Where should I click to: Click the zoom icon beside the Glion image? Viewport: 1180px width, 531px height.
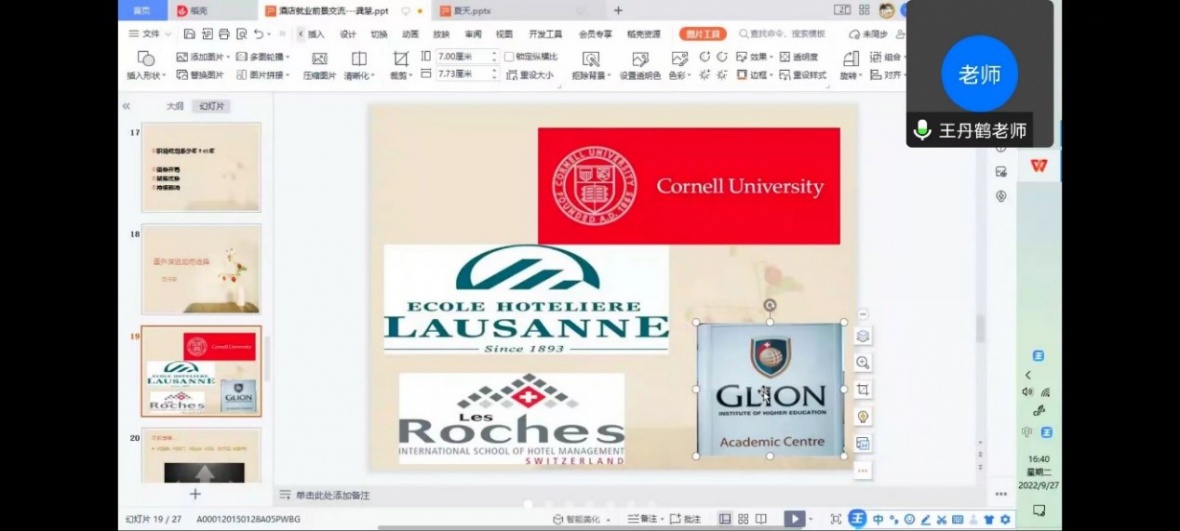[x=863, y=363]
